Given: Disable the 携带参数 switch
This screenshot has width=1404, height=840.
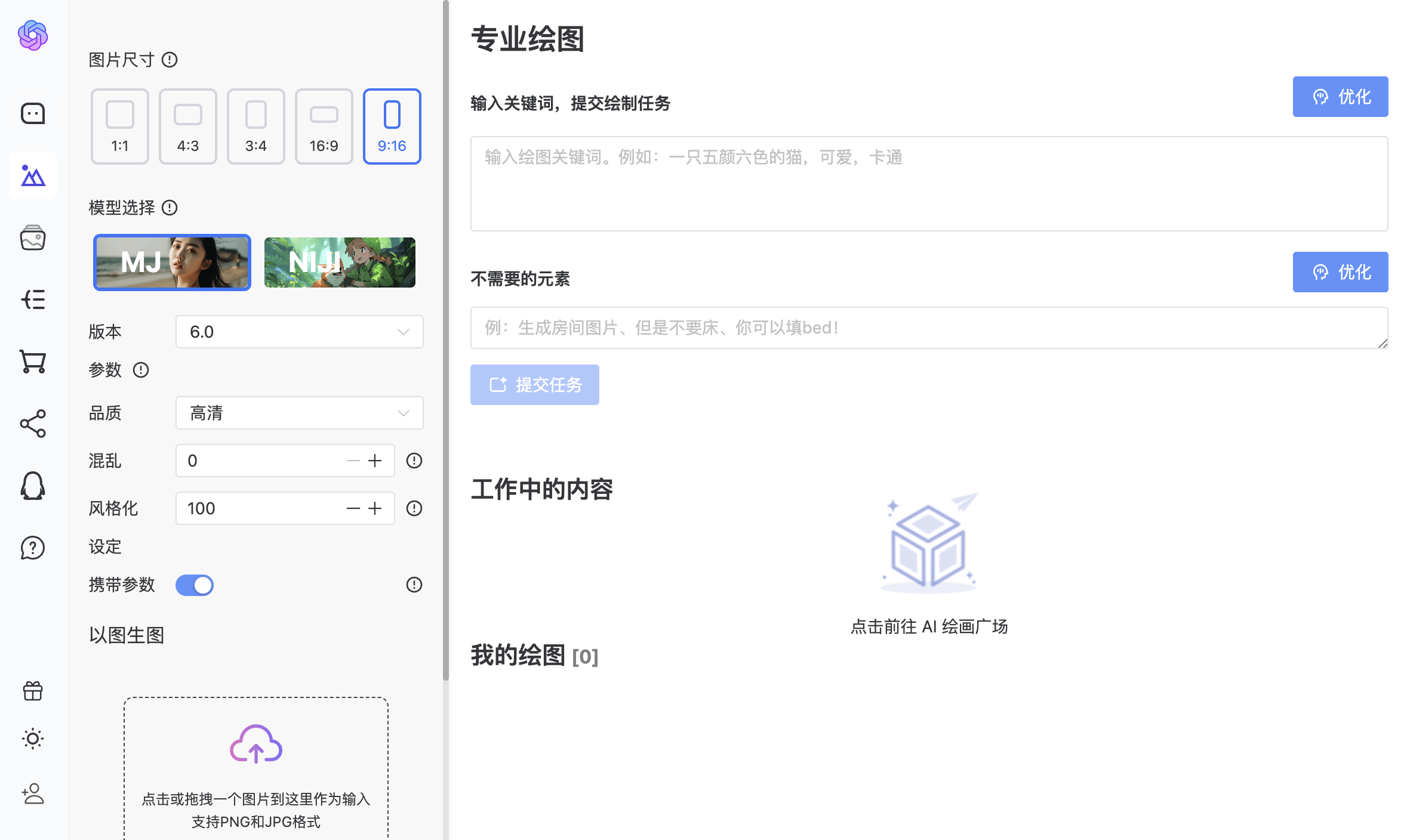Looking at the screenshot, I should point(195,585).
